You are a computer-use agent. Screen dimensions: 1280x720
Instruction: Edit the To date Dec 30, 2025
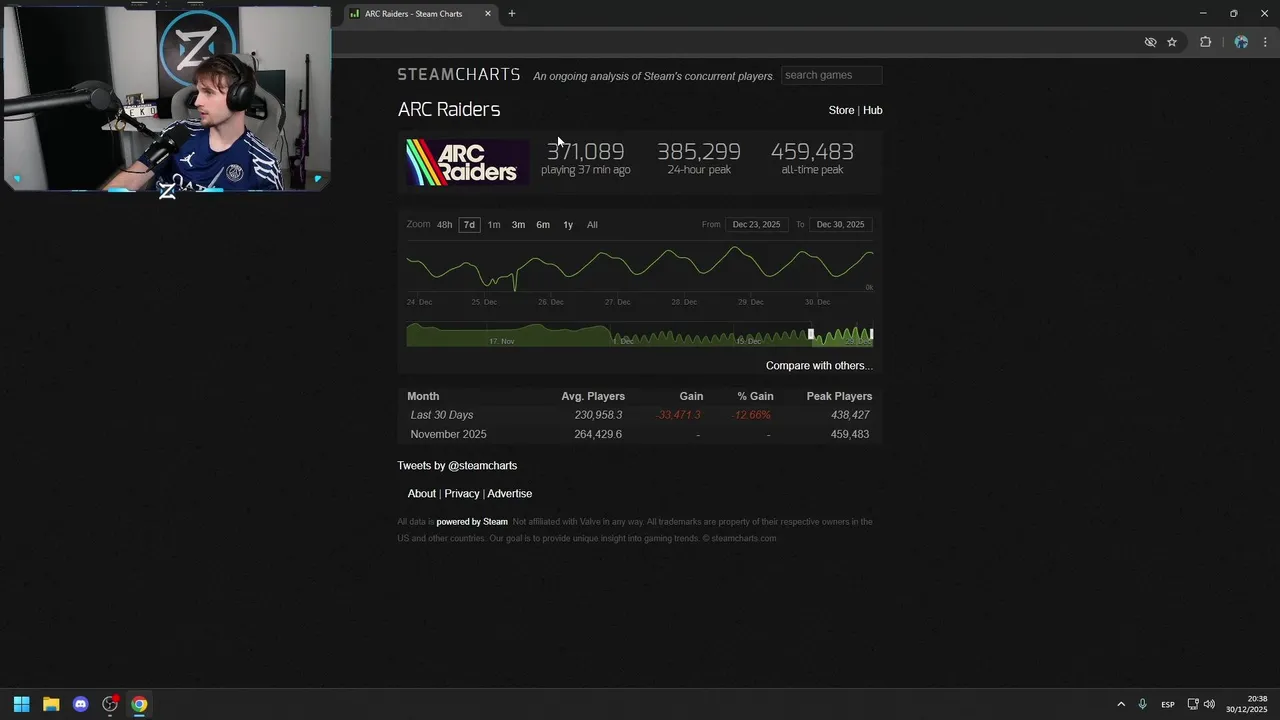tap(840, 225)
